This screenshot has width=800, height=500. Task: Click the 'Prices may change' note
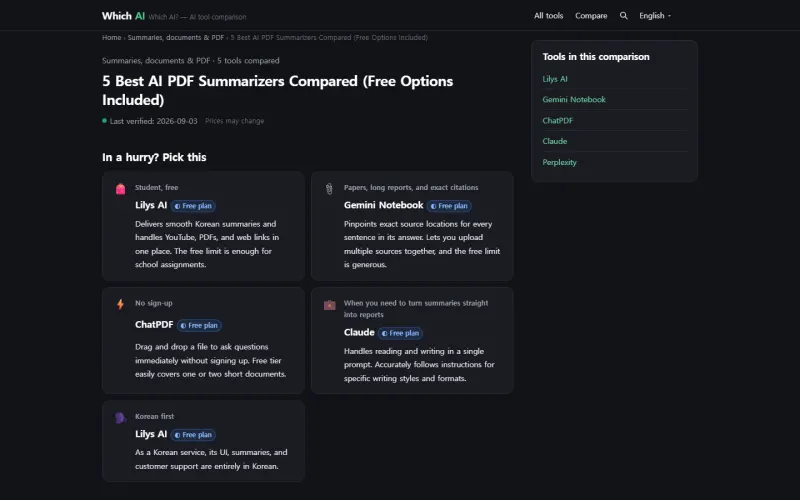[x=235, y=121]
